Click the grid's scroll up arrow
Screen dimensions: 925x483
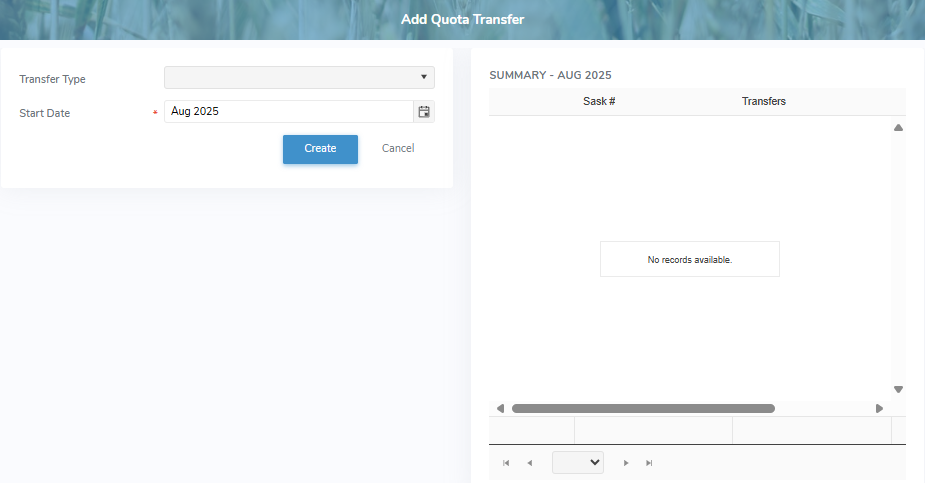[898, 128]
